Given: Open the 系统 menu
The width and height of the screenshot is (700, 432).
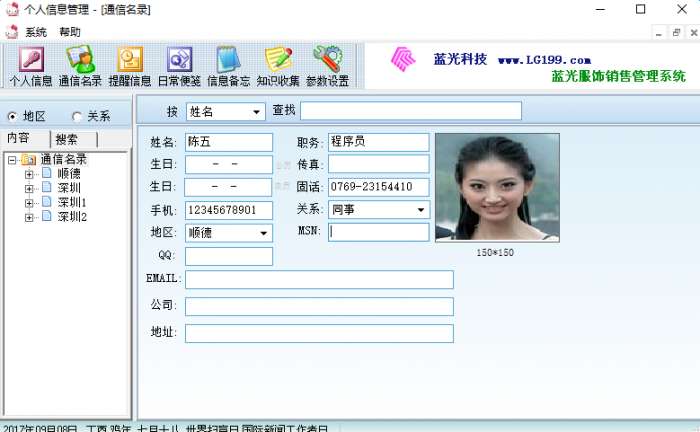Looking at the screenshot, I should pyautogui.click(x=35, y=32).
